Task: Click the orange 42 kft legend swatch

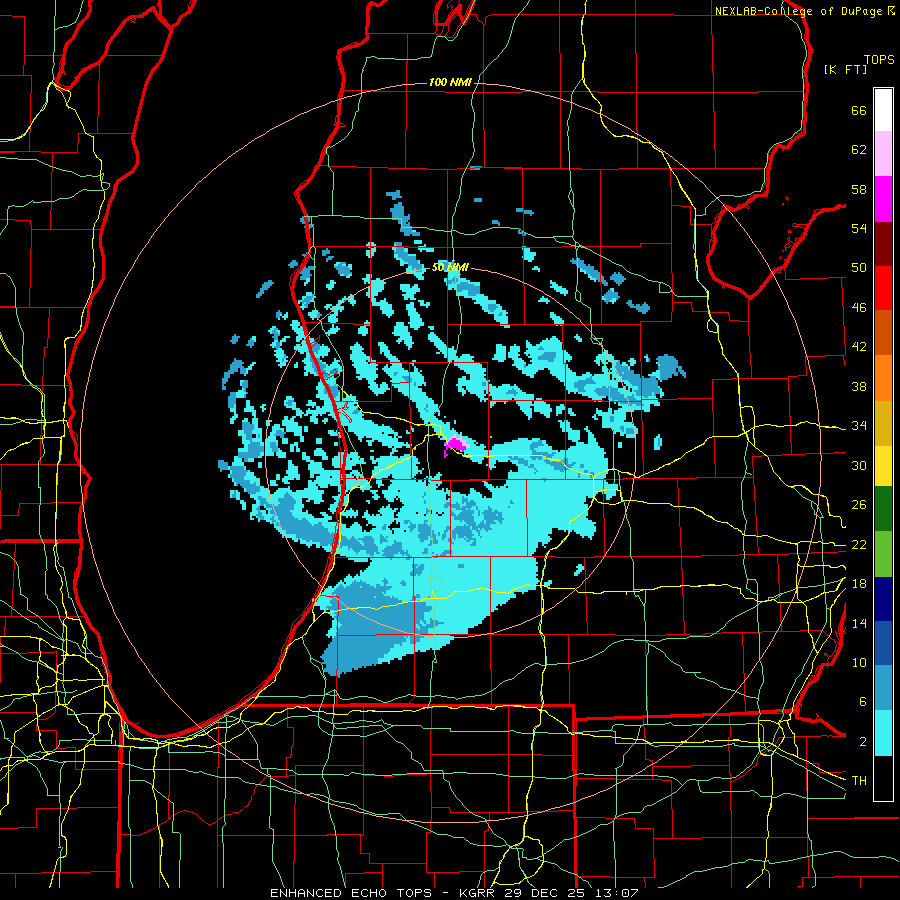Action: pos(883,377)
